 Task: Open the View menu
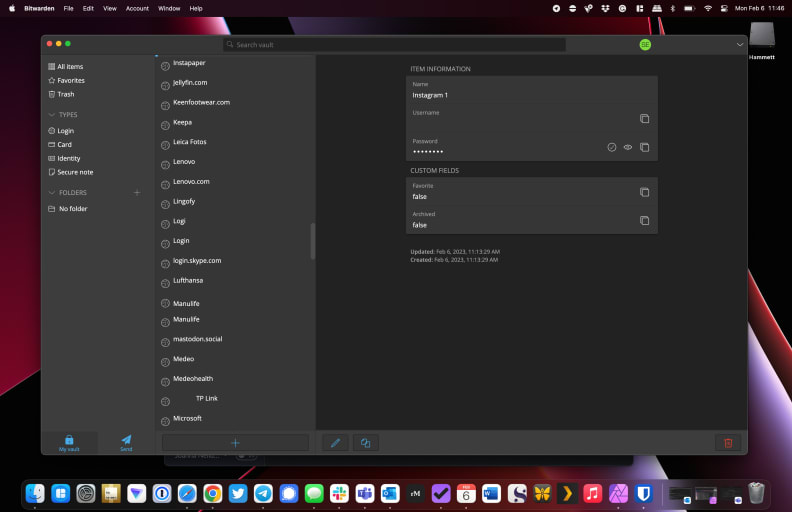(x=110, y=8)
